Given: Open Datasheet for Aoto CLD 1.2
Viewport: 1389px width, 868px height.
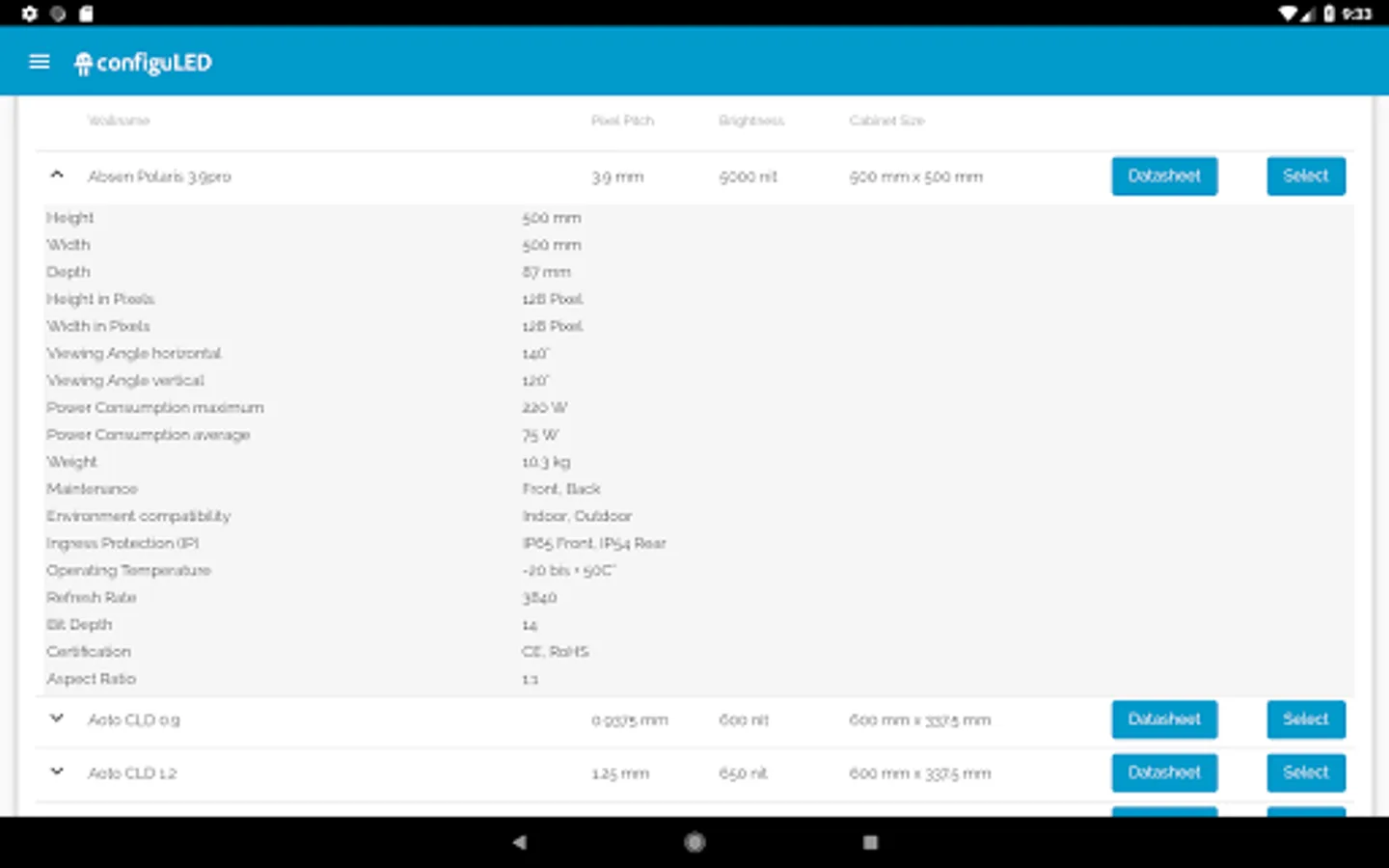Looking at the screenshot, I should tap(1164, 773).
